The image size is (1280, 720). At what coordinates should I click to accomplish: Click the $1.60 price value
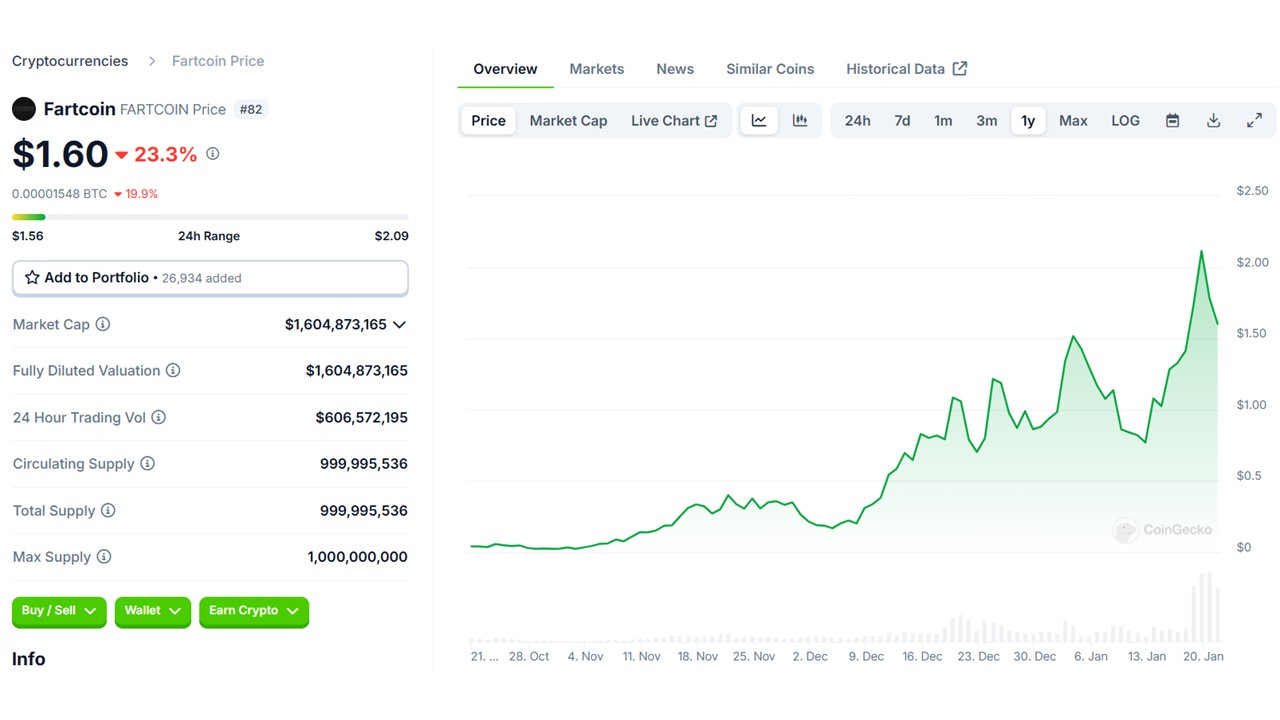pyautogui.click(x=60, y=154)
